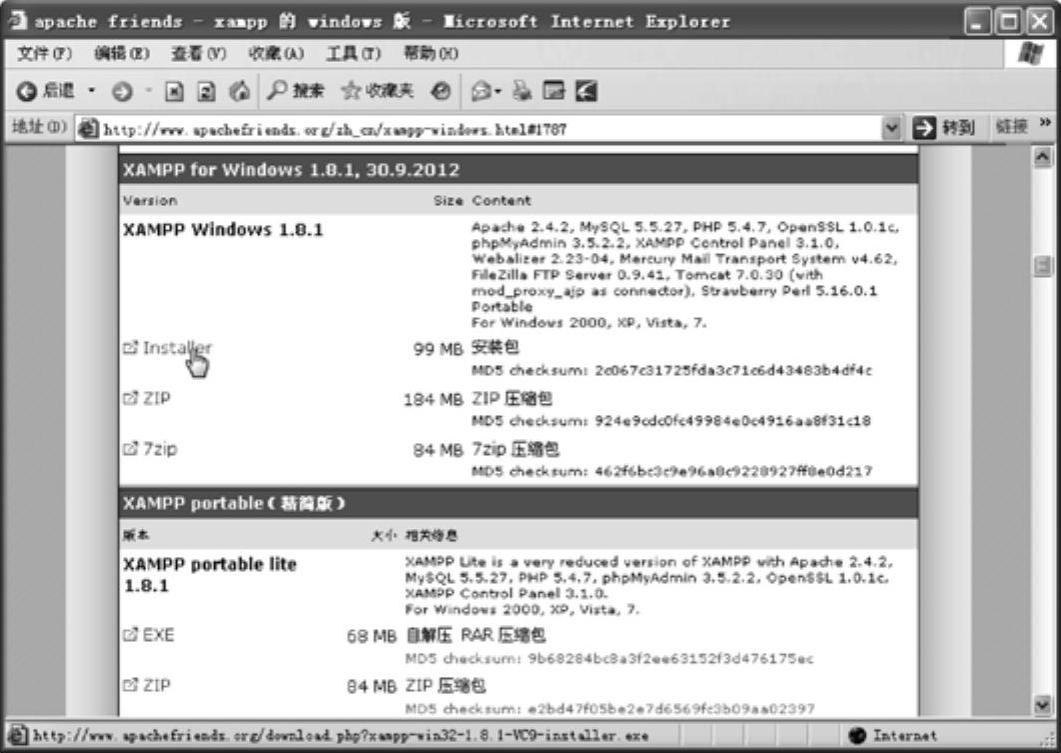Open the File (文件) menu
Image resolution: width=1061 pixels, height=753 pixels.
click(44, 53)
